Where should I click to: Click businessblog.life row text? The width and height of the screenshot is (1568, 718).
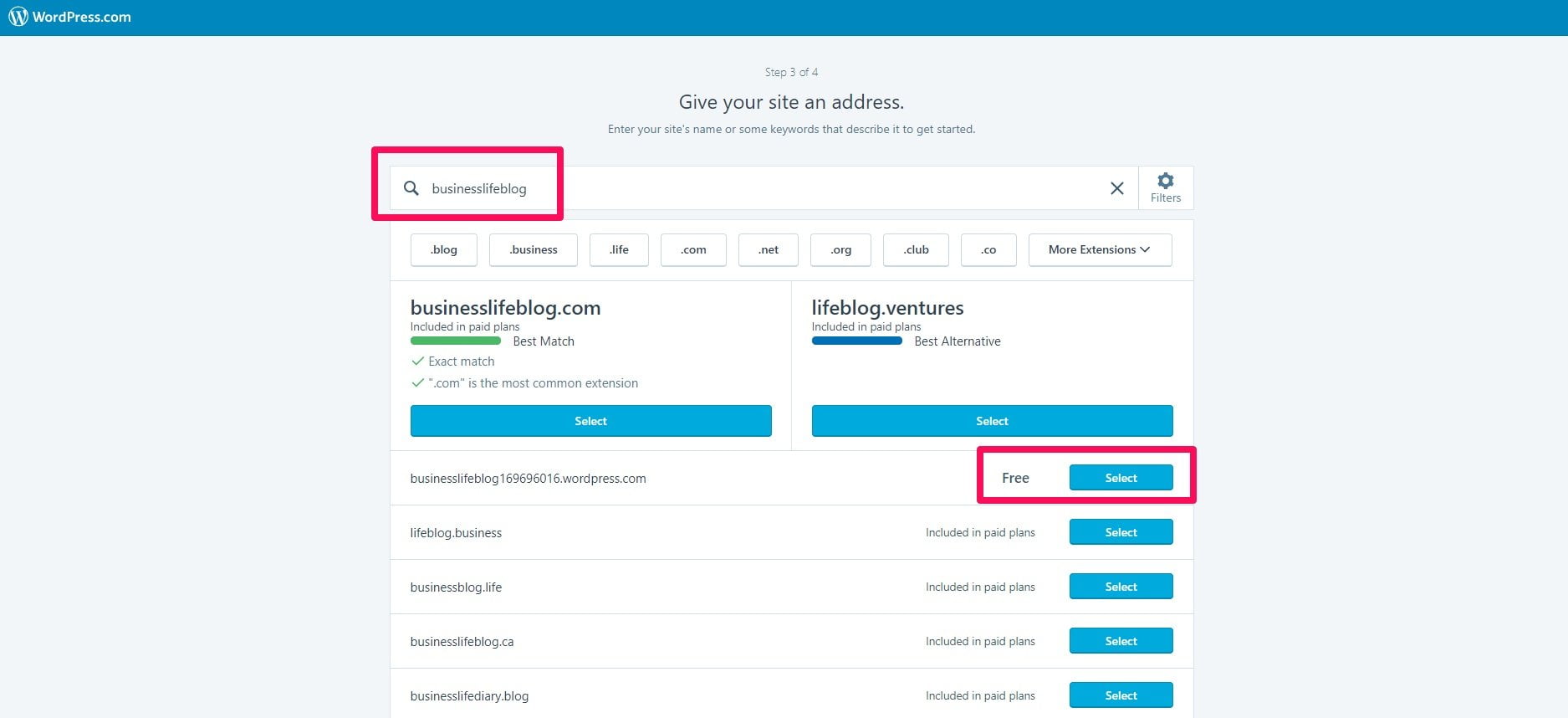point(456,587)
